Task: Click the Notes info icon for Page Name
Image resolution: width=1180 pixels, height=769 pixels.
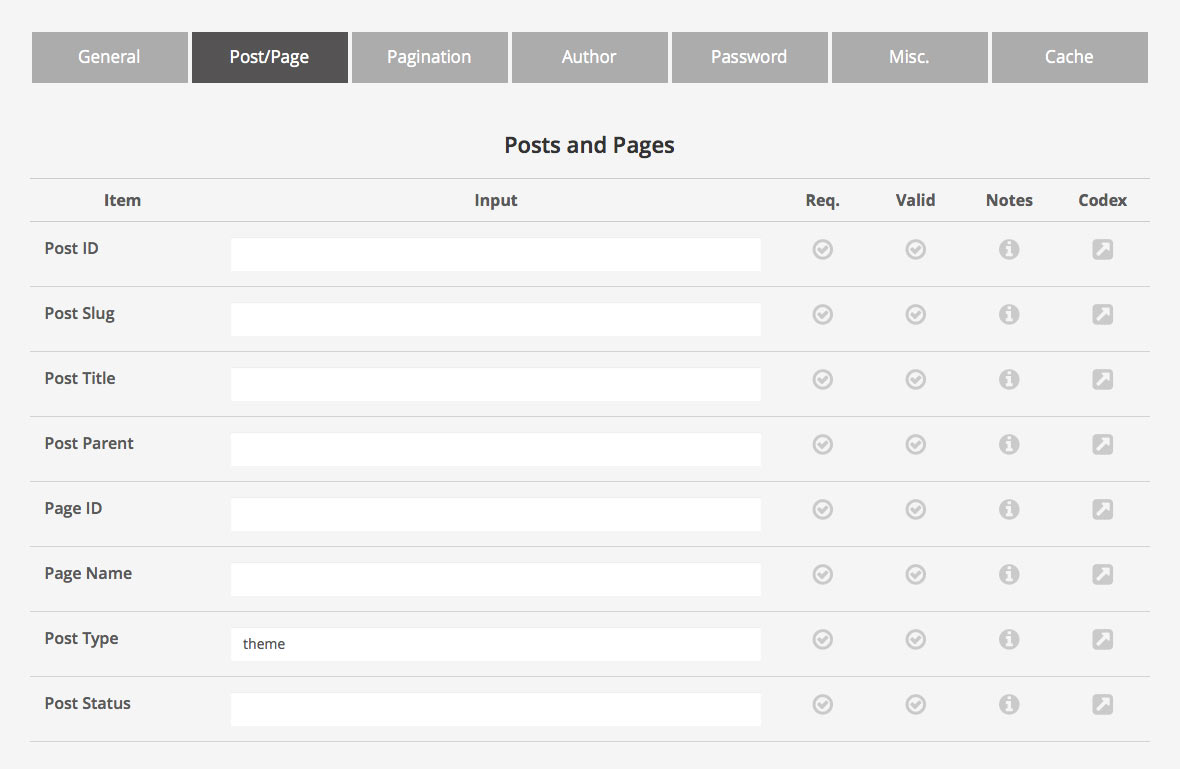Action: (x=1008, y=574)
